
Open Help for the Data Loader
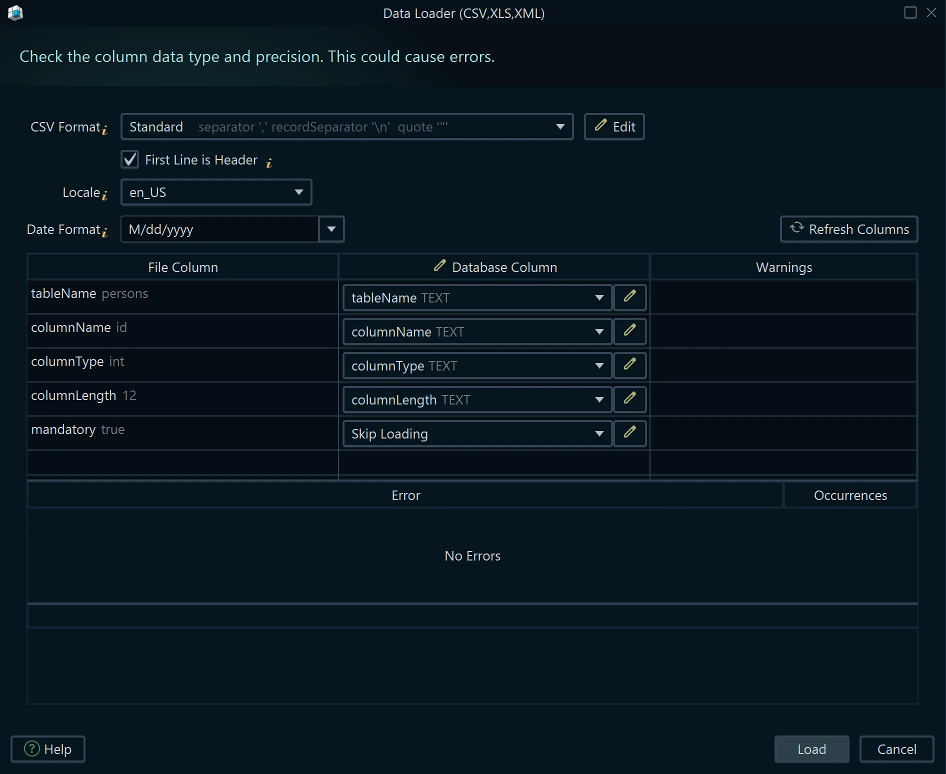48,749
